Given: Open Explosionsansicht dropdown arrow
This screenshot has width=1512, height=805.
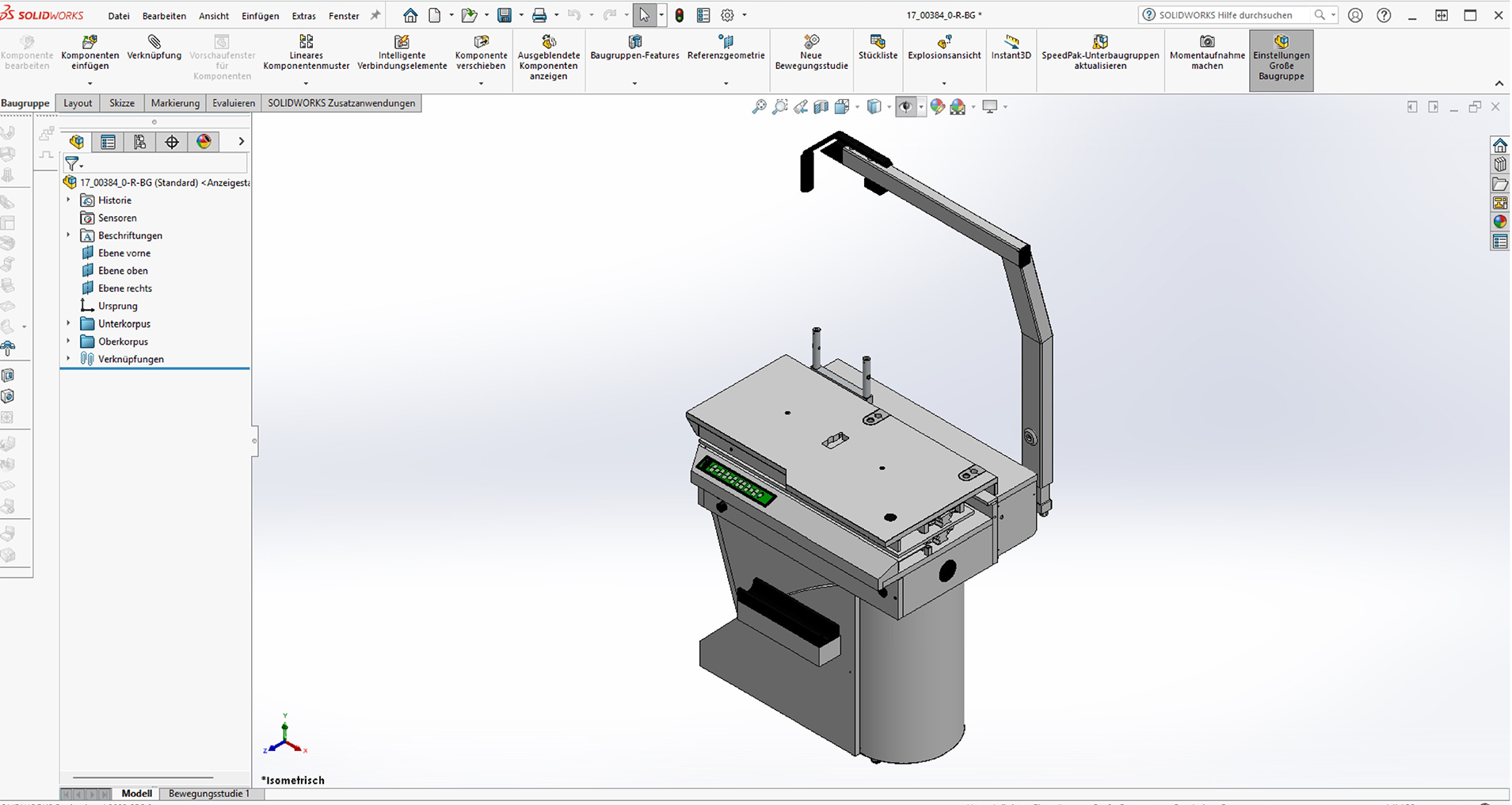Looking at the screenshot, I should 944,83.
